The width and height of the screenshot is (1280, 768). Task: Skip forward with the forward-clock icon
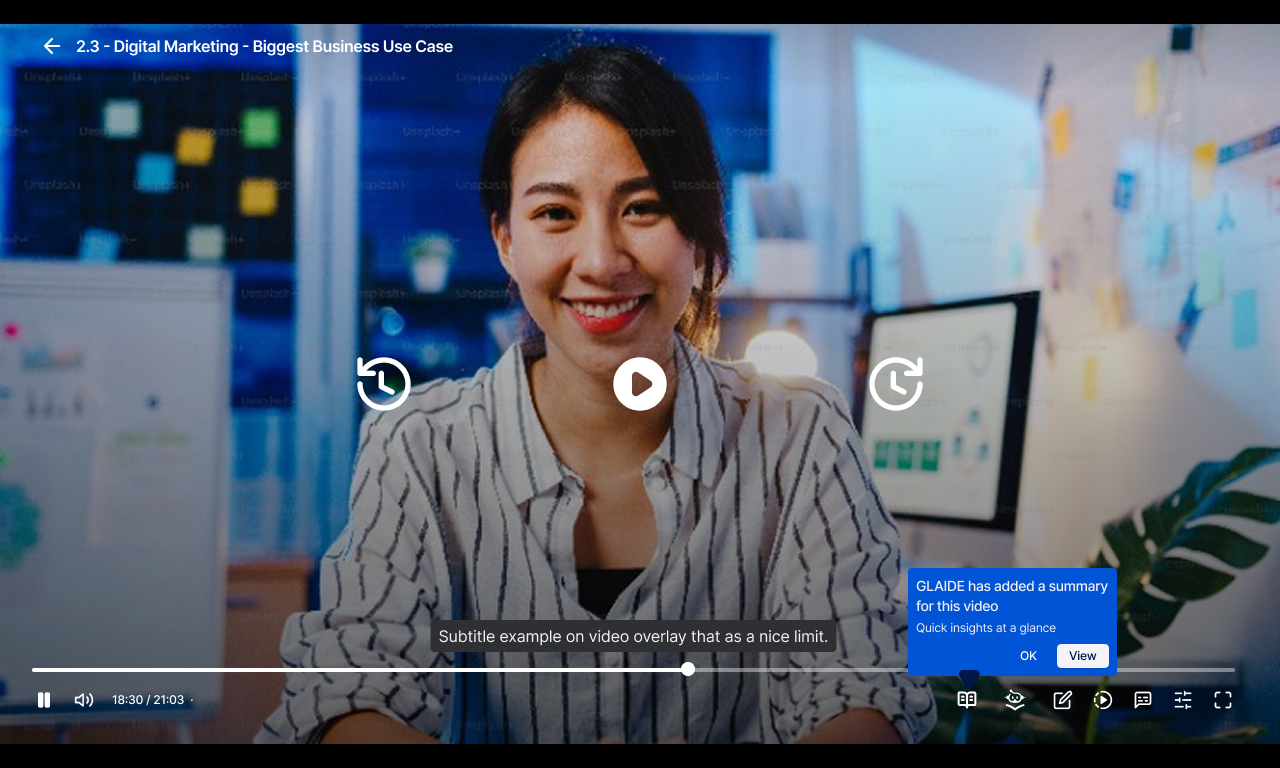click(895, 384)
